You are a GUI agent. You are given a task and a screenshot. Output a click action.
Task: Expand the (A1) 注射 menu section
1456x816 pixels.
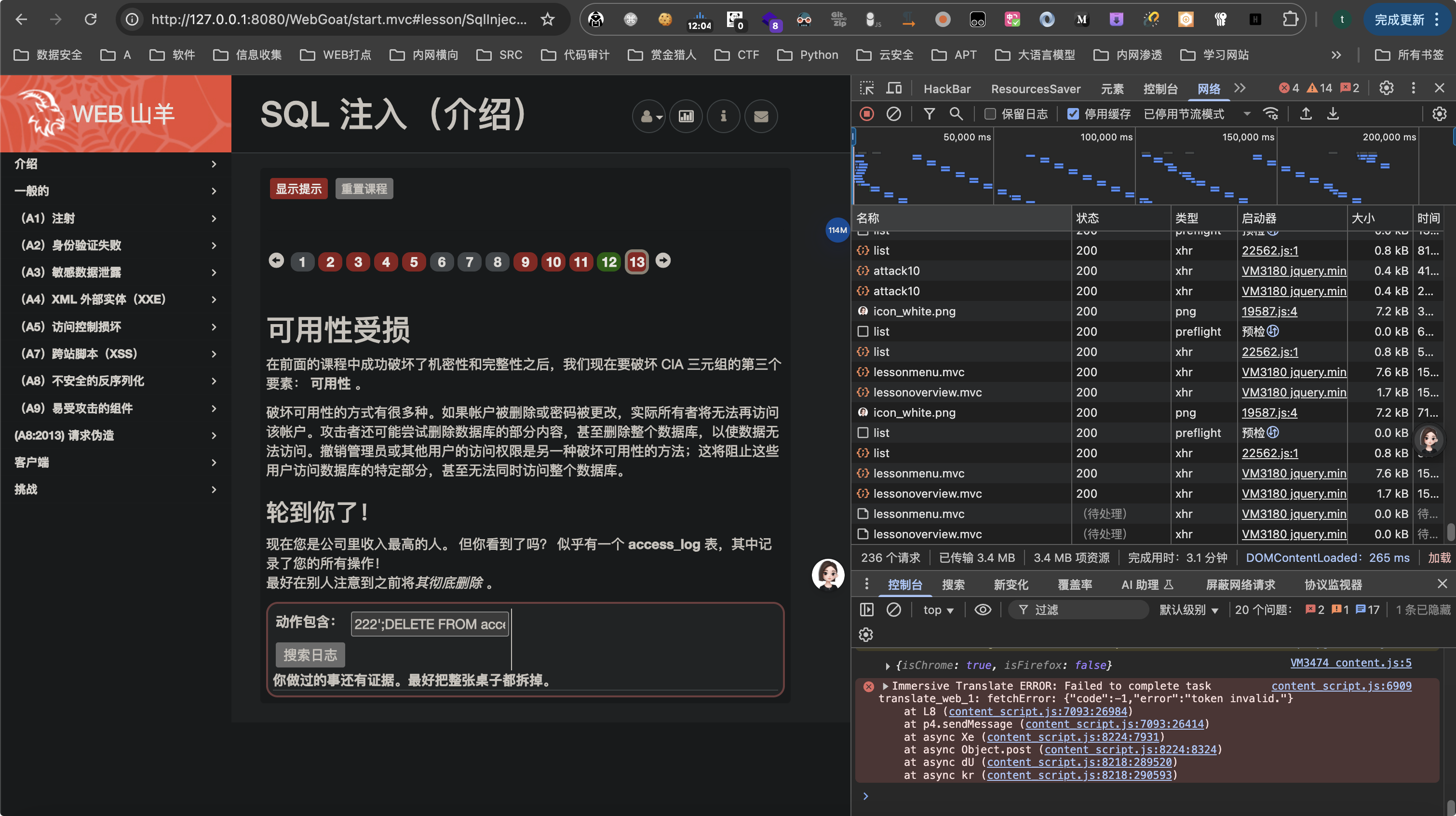click(116, 218)
